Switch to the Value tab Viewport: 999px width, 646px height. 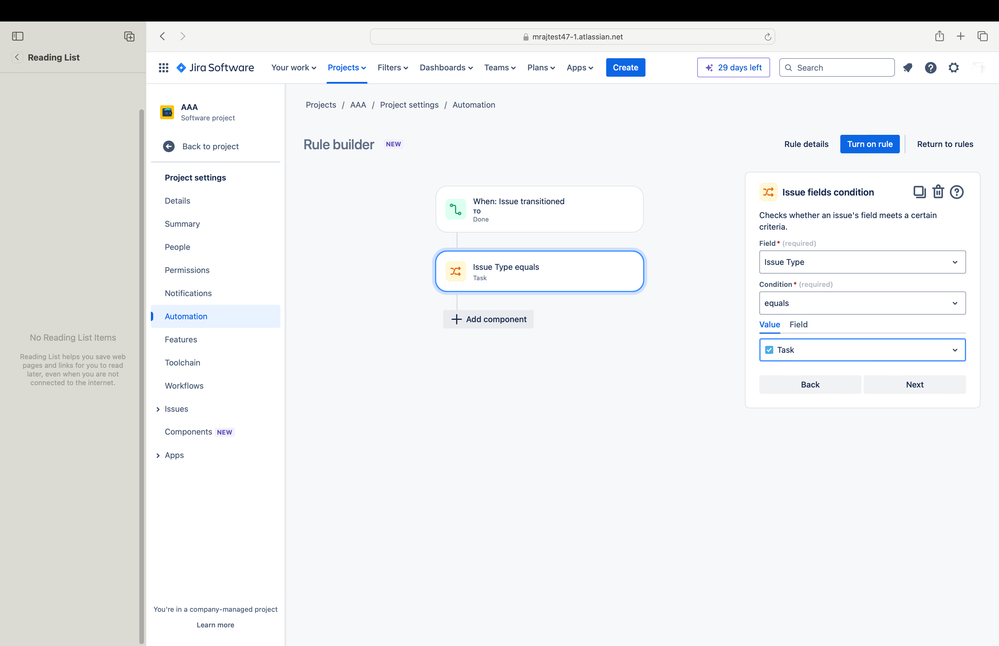[770, 324]
